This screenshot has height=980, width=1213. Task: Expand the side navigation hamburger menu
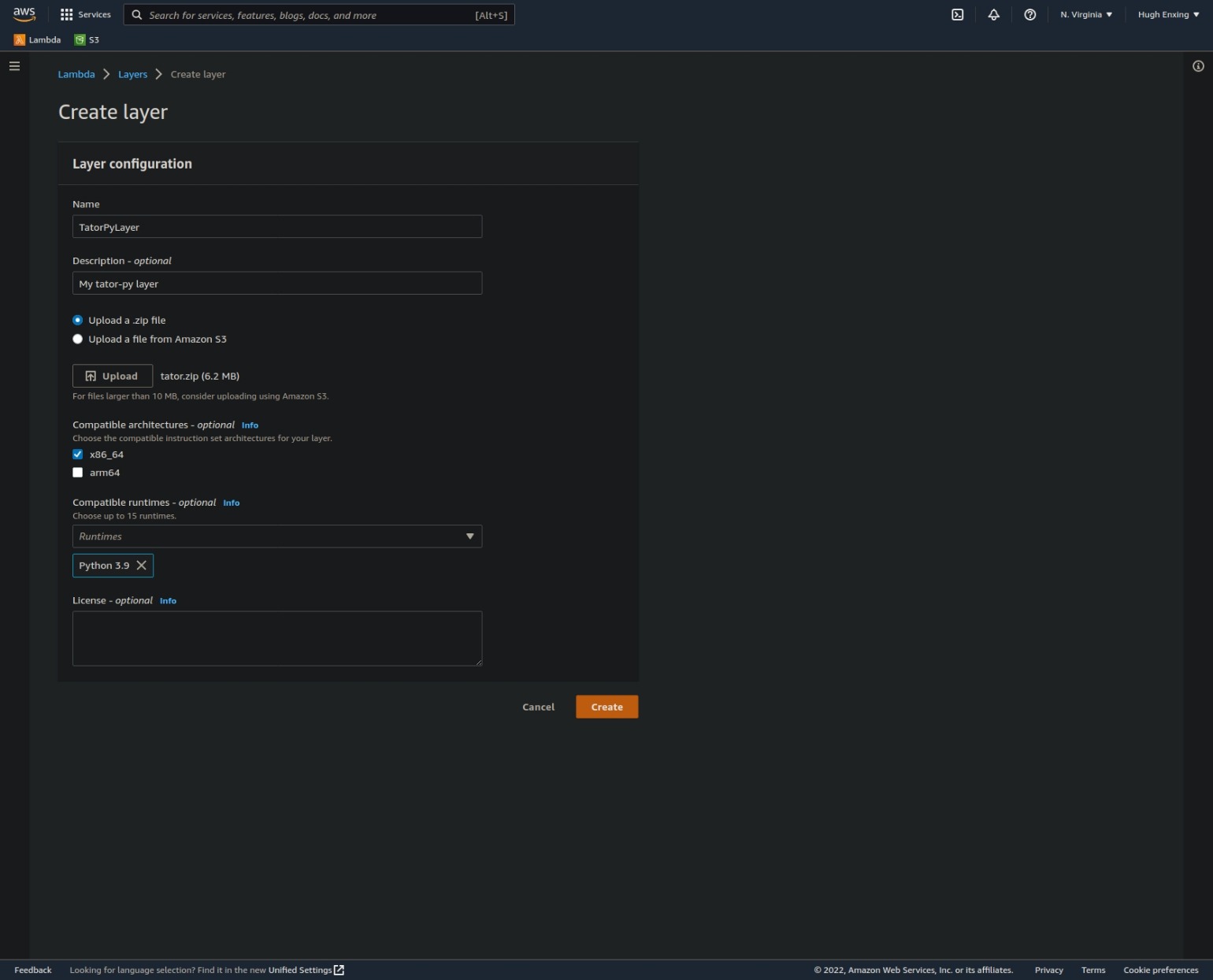(14, 66)
